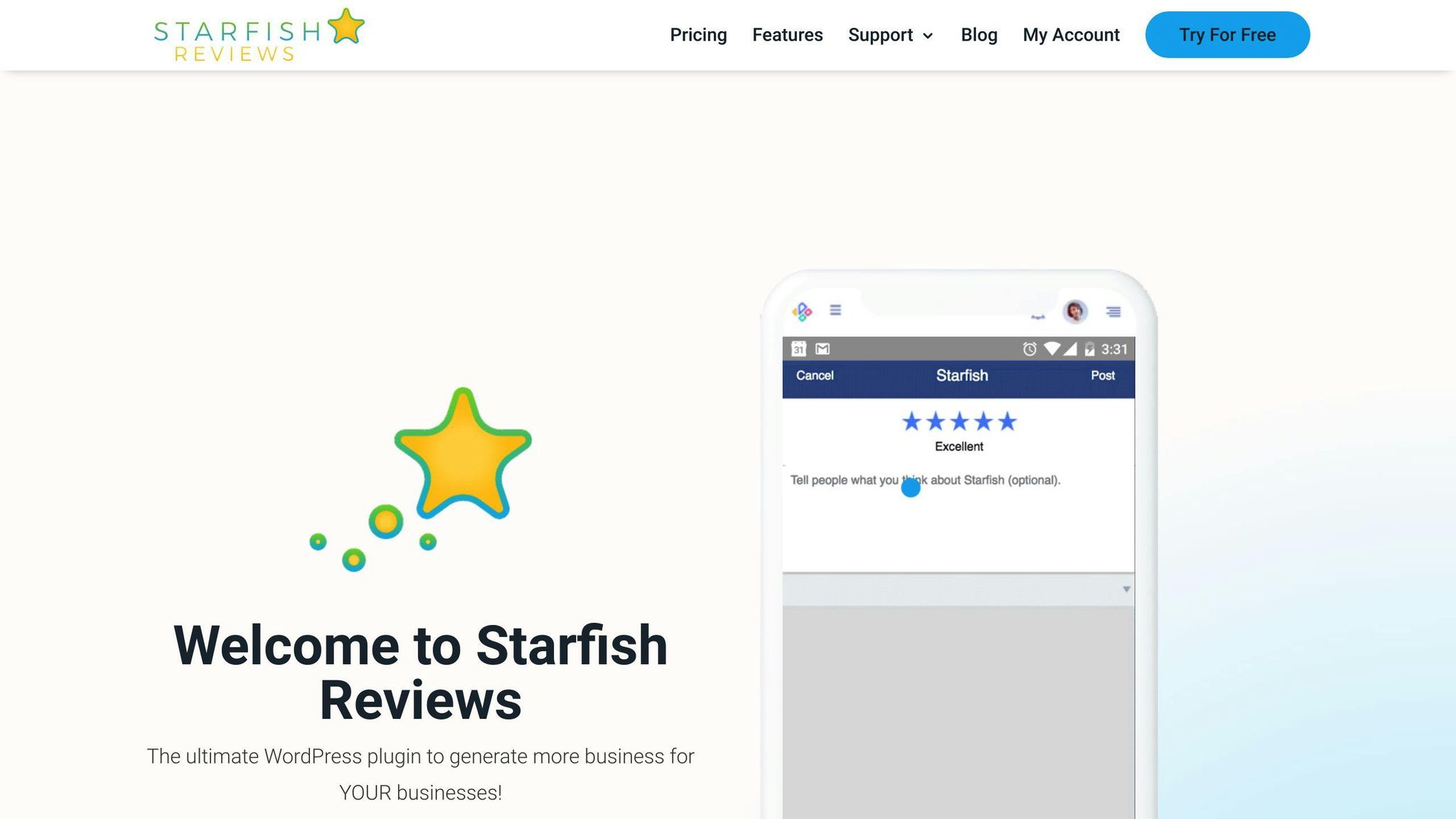Select the third rating star

tap(959, 422)
